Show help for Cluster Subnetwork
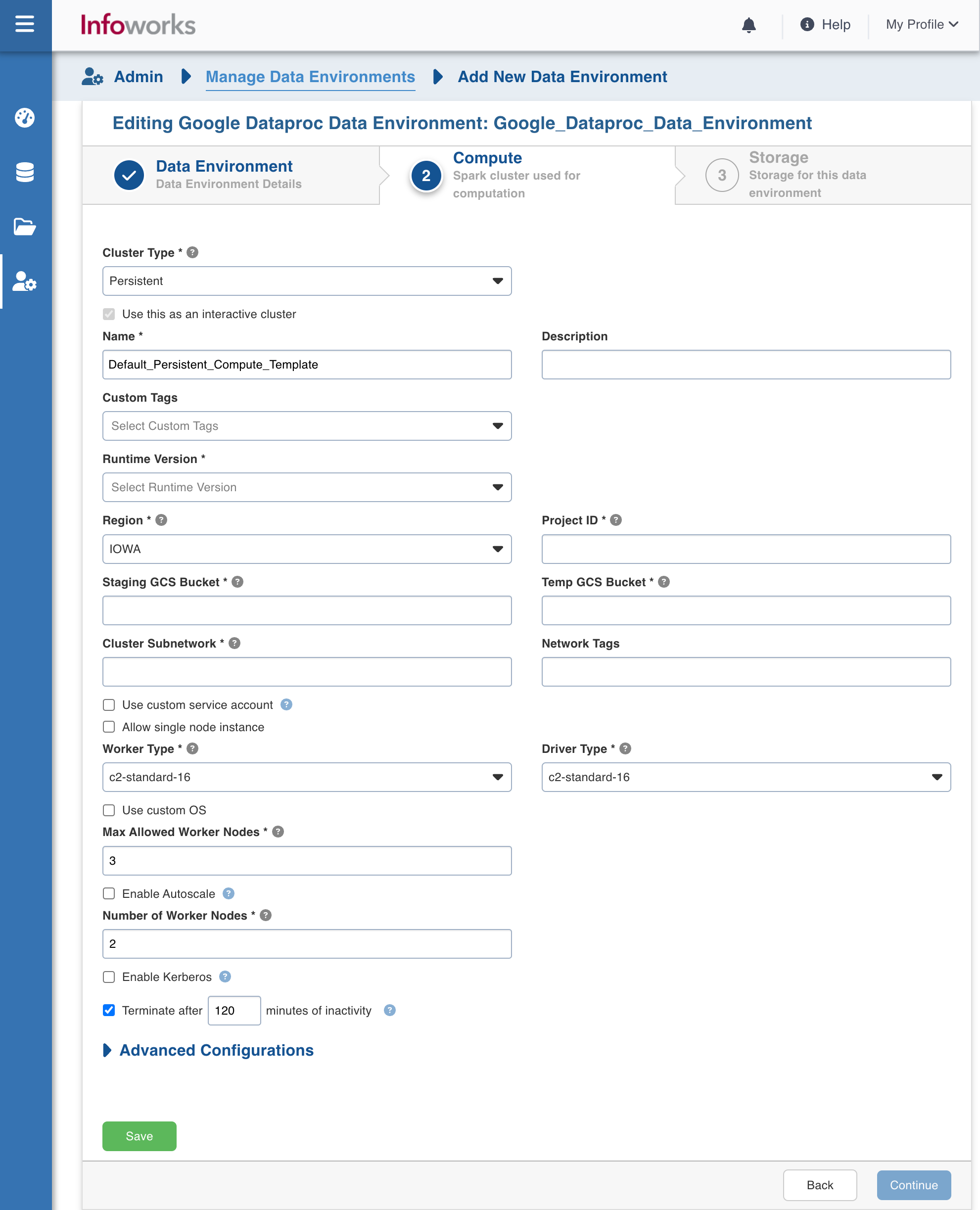 (x=235, y=643)
